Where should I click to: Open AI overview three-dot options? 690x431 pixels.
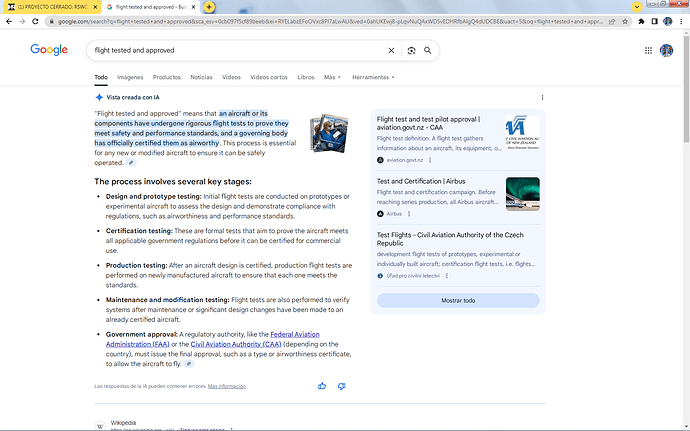click(x=542, y=97)
